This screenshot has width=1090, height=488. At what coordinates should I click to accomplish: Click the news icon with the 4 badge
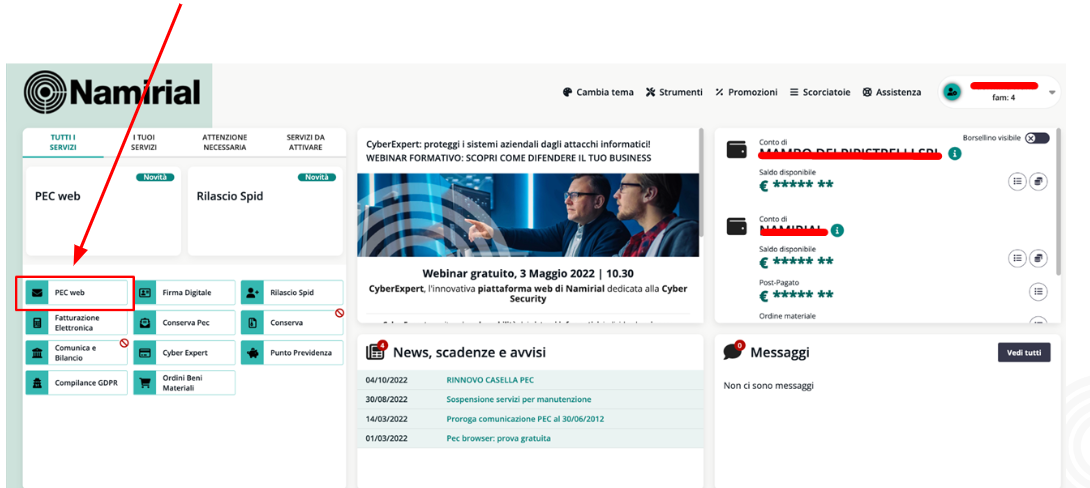pos(376,351)
